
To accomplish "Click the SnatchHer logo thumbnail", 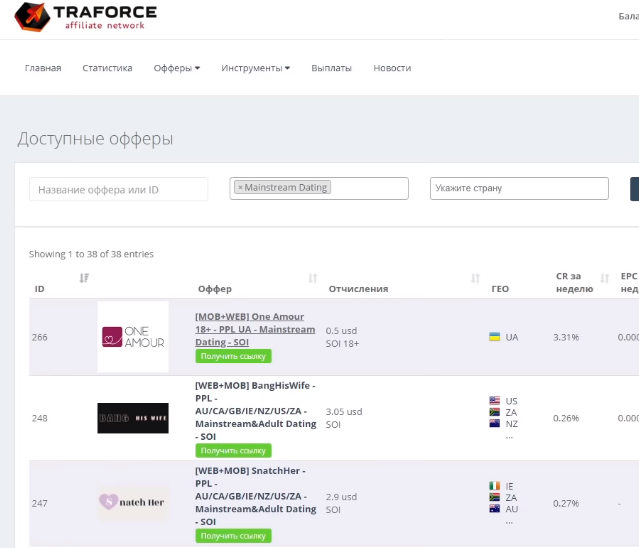I will [x=133, y=503].
